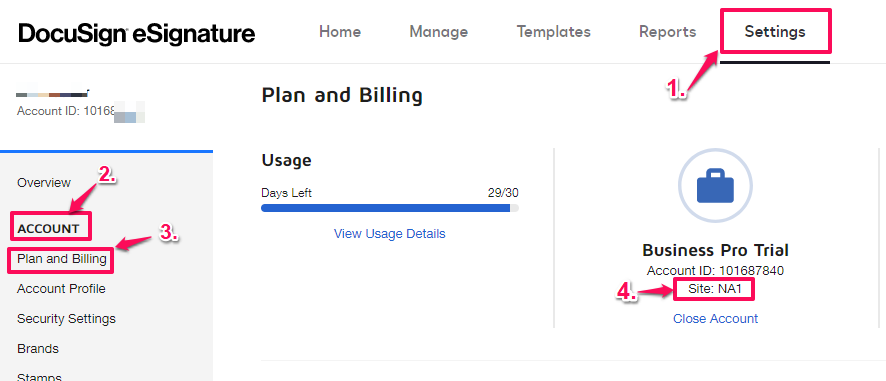Click the briefcase plan icon

click(x=715, y=189)
